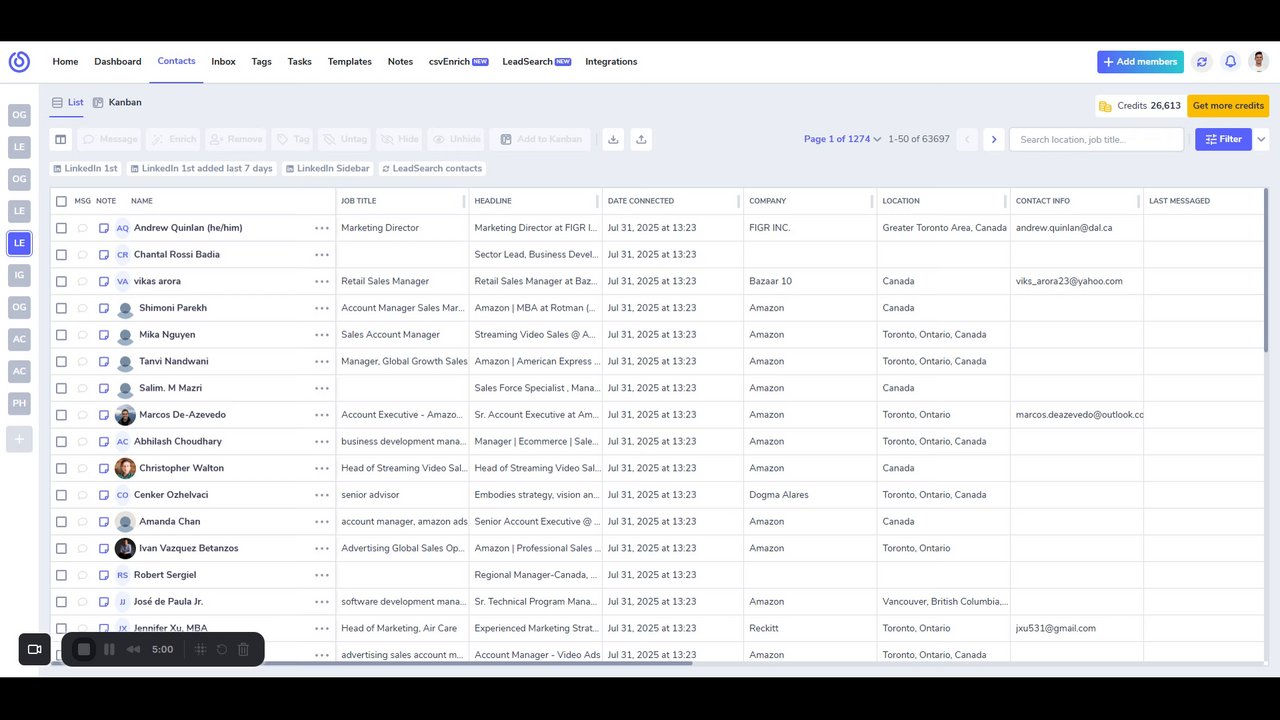Open the three-dot menu for Ivan Vazquez Betanzos

322,548
